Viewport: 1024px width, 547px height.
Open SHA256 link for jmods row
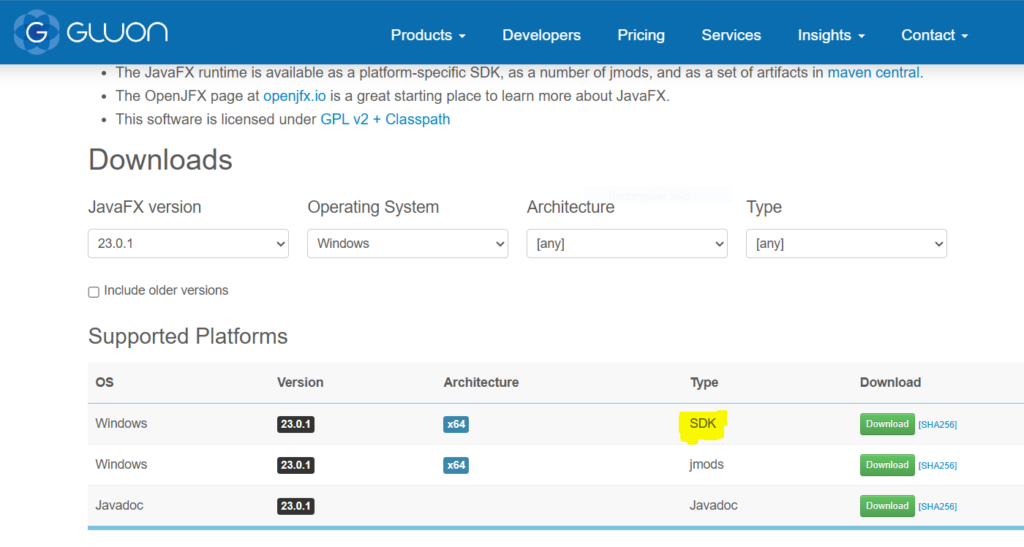click(937, 465)
